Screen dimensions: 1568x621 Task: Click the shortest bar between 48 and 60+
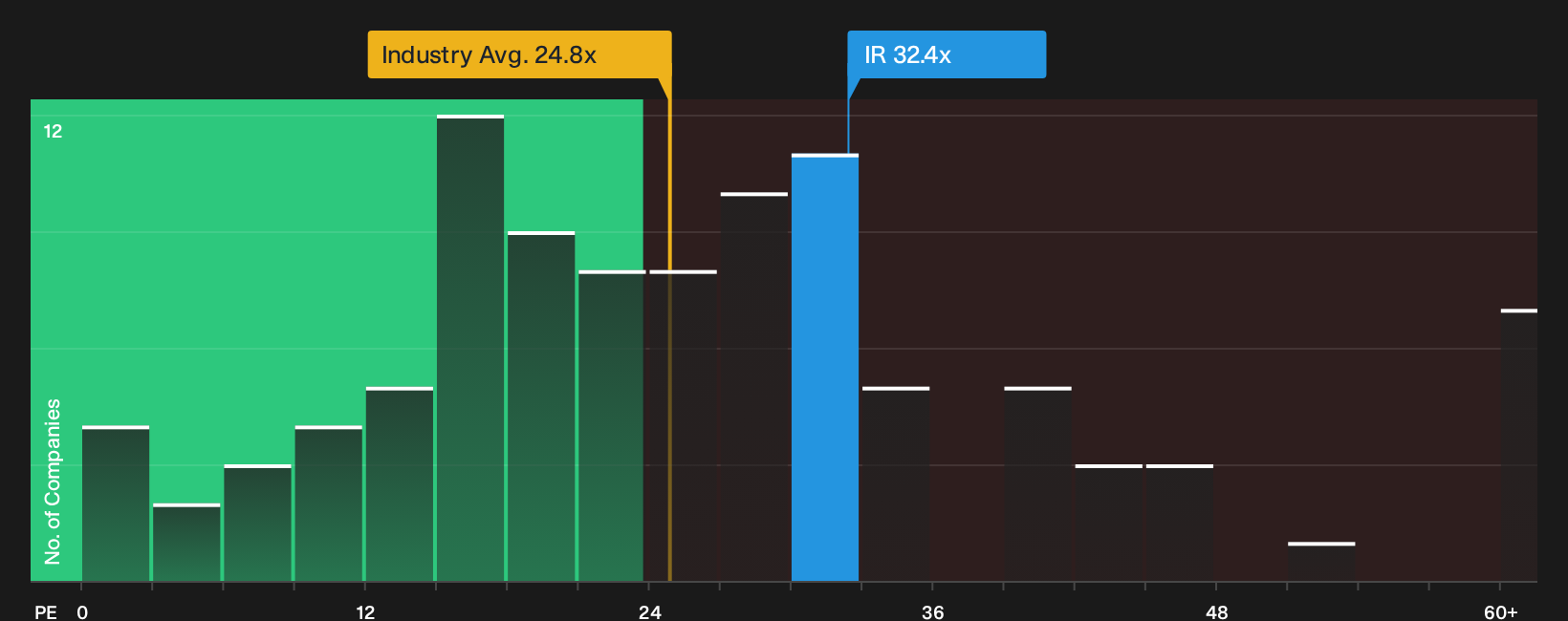[1321, 562]
